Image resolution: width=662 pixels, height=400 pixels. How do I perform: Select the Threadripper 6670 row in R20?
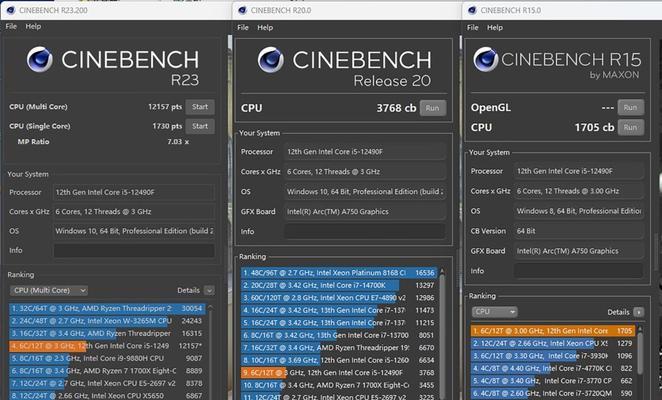tap(339, 348)
